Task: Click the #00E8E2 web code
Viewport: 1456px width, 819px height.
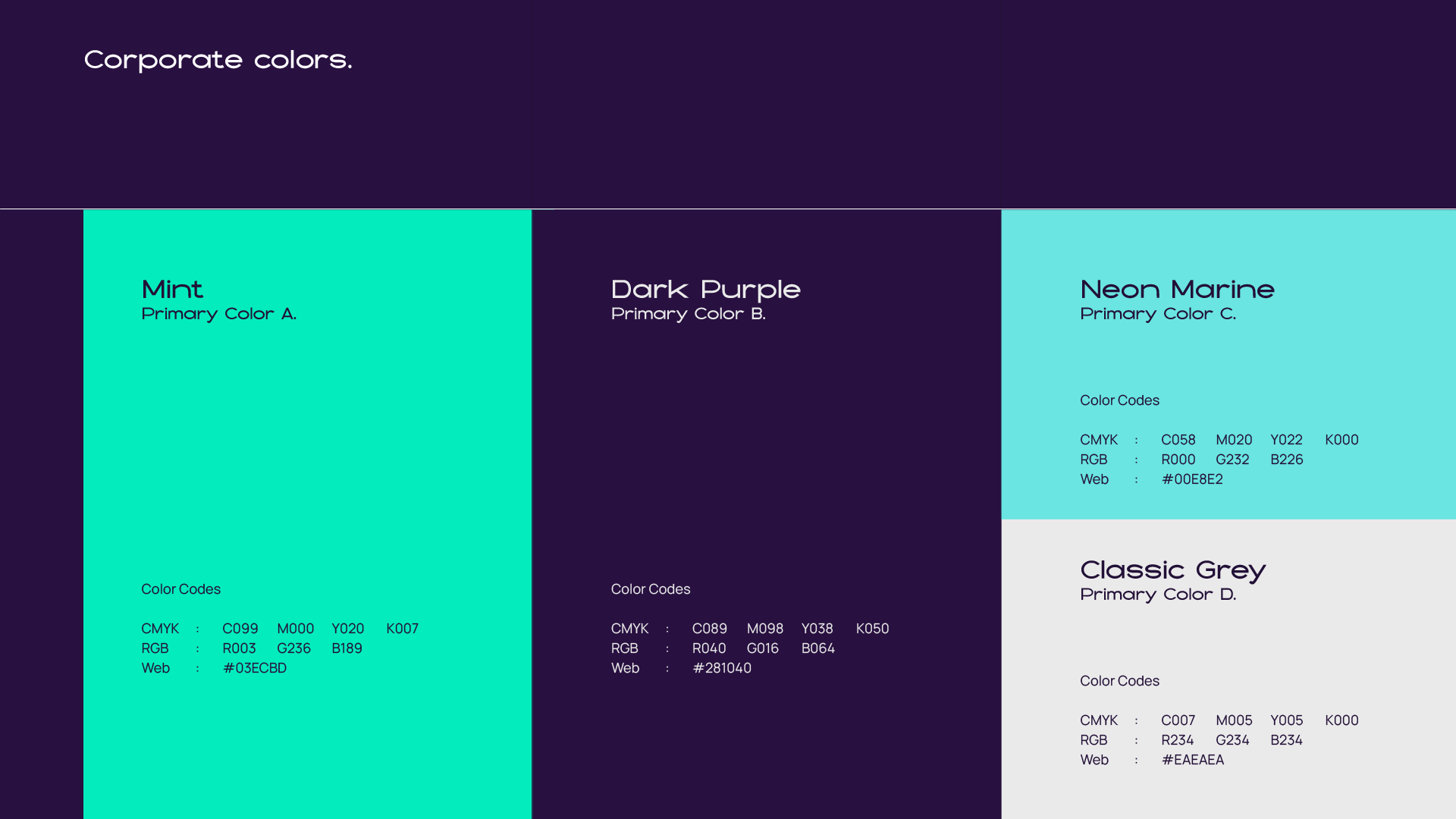Action: 1192,479
